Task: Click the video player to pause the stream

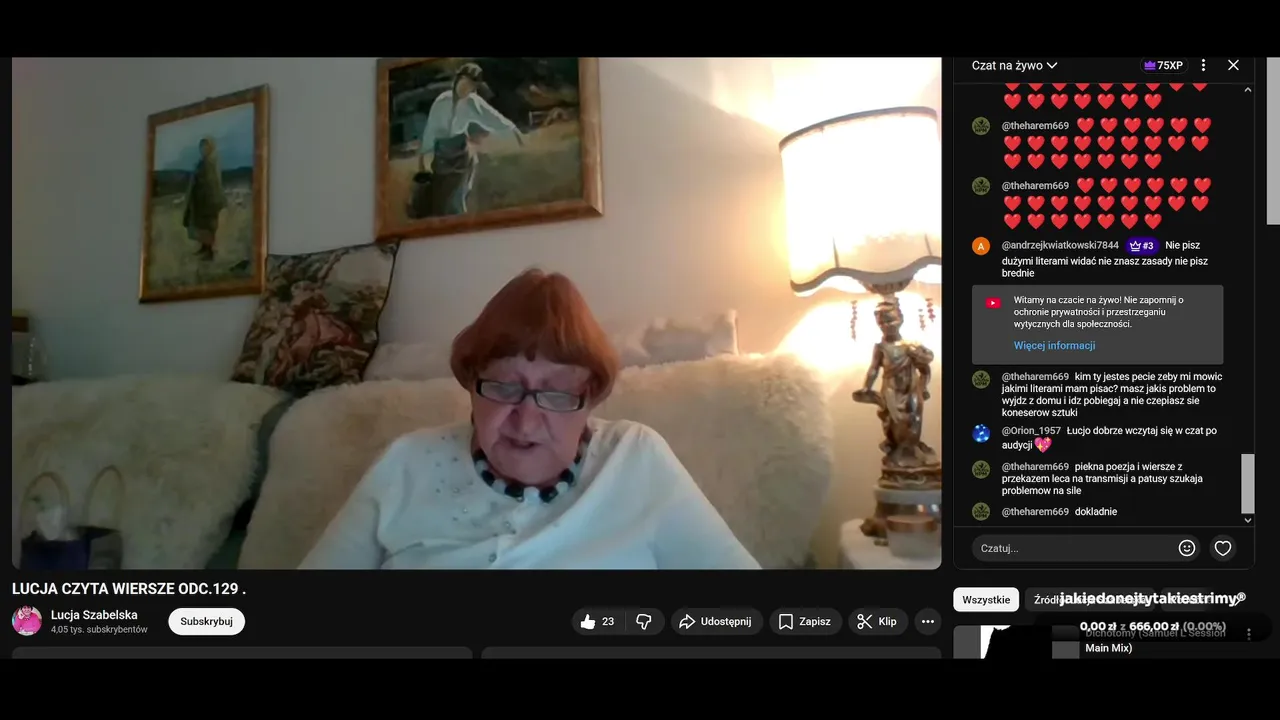Action: [x=476, y=313]
